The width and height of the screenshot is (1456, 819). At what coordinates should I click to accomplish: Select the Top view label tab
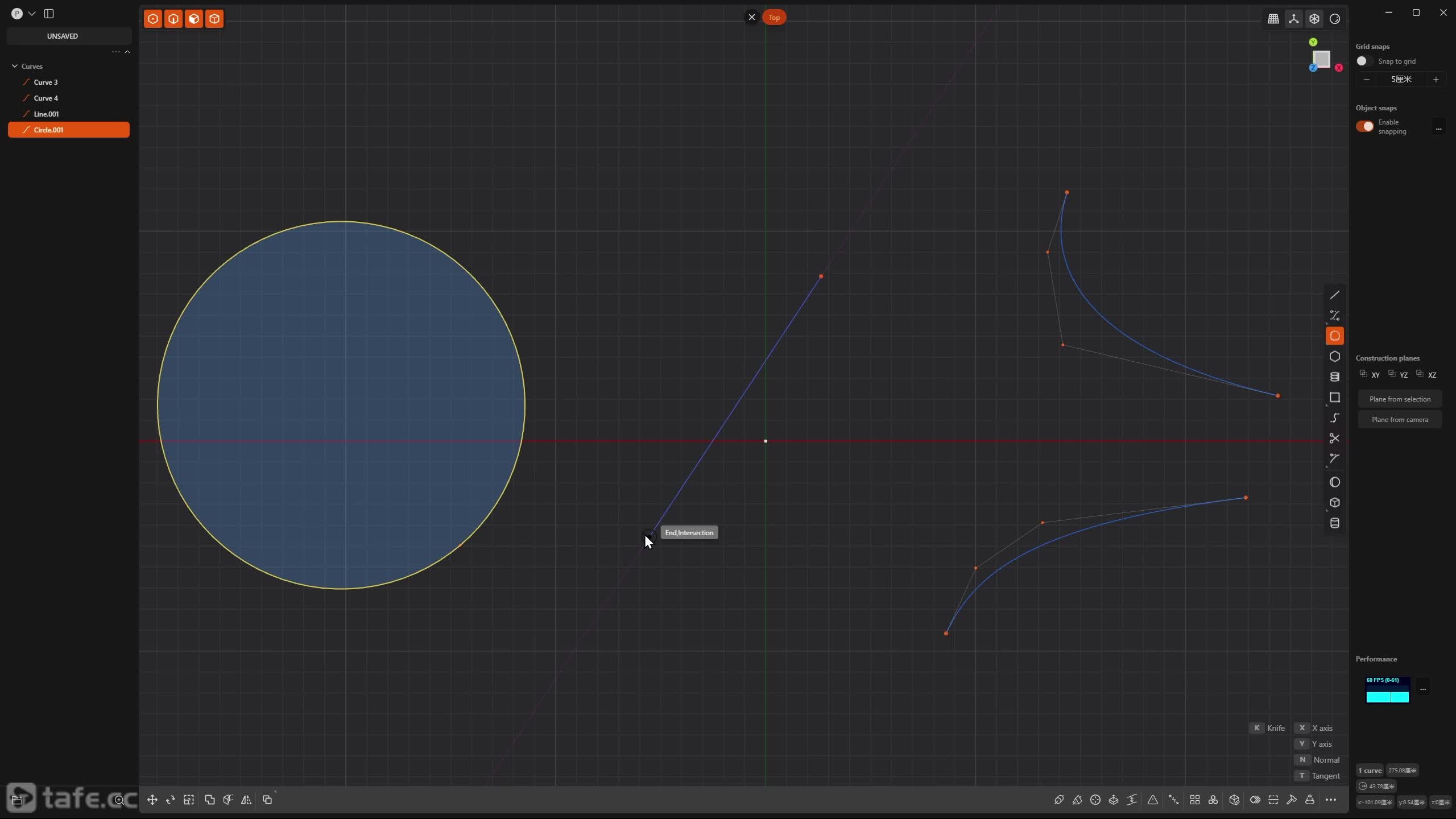point(774,17)
